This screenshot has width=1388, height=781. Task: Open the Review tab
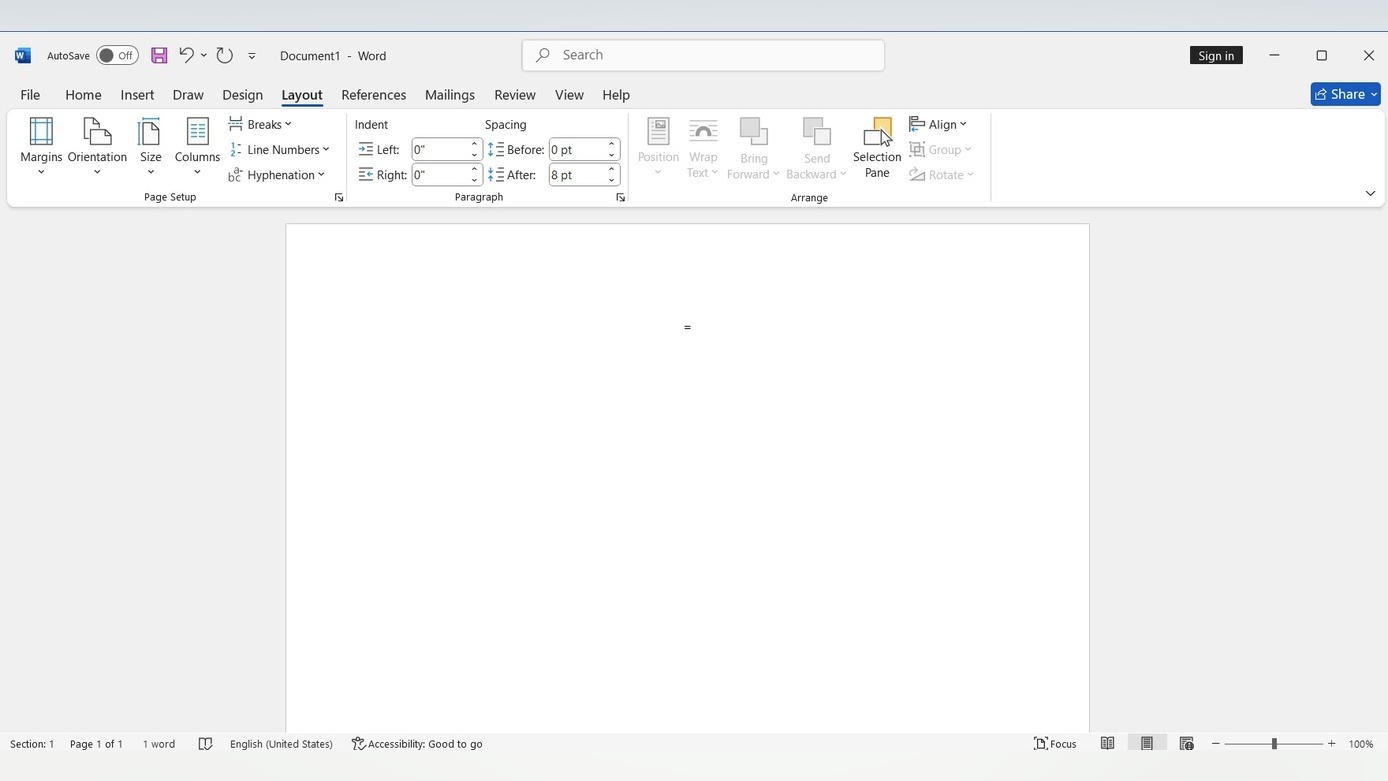tap(515, 95)
